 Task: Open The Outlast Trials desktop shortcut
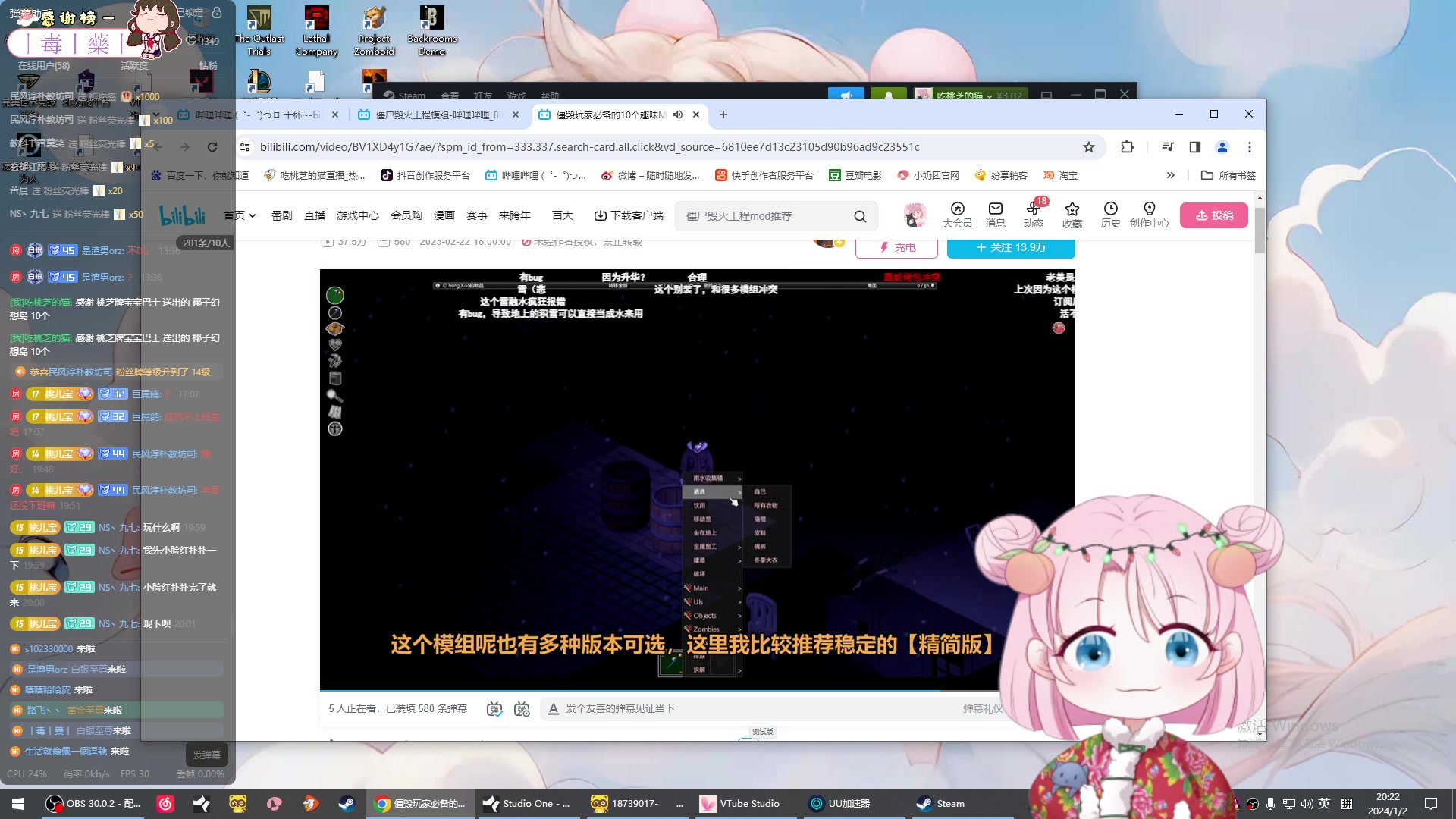coord(259,30)
